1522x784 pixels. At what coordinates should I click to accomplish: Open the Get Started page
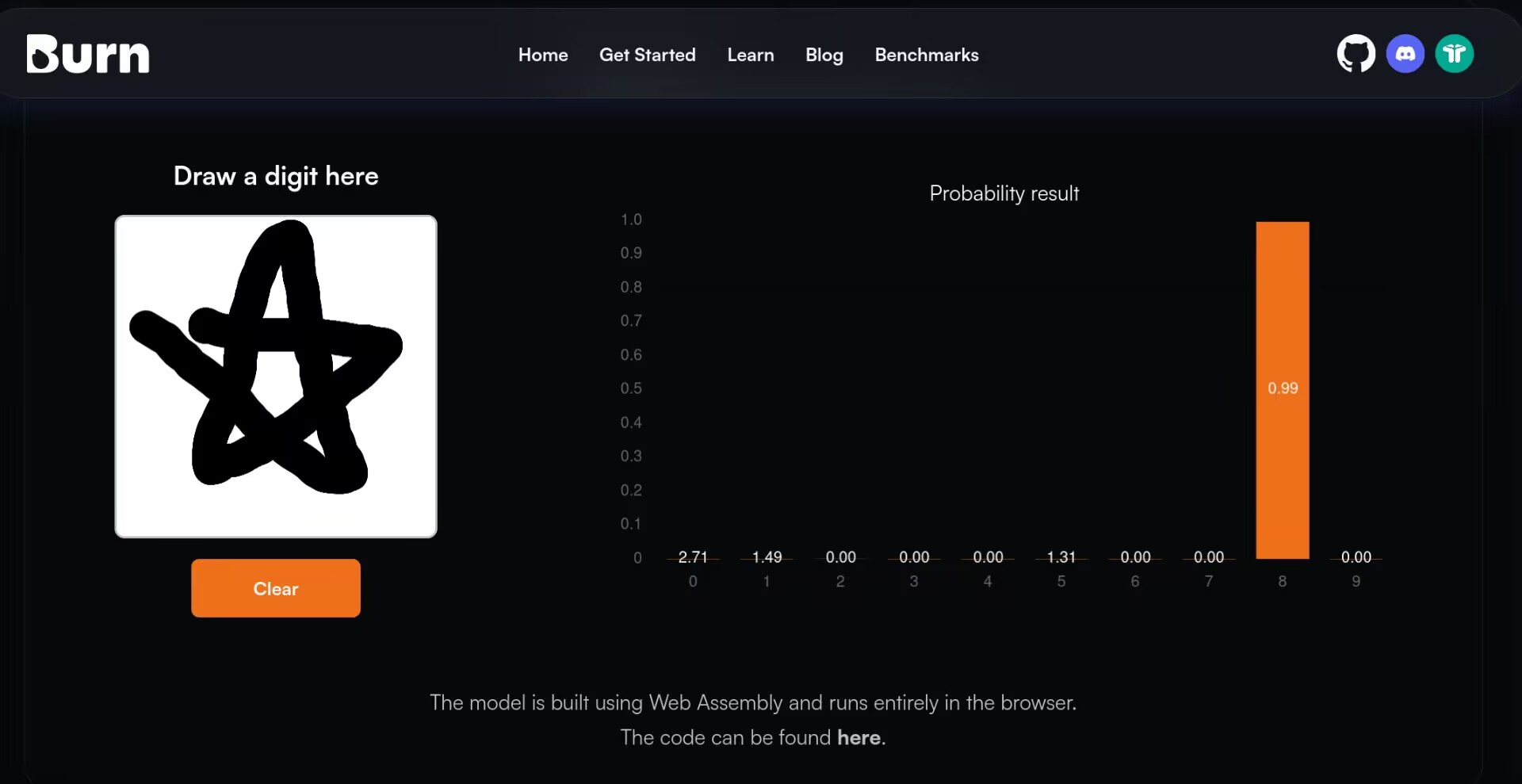(x=647, y=55)
